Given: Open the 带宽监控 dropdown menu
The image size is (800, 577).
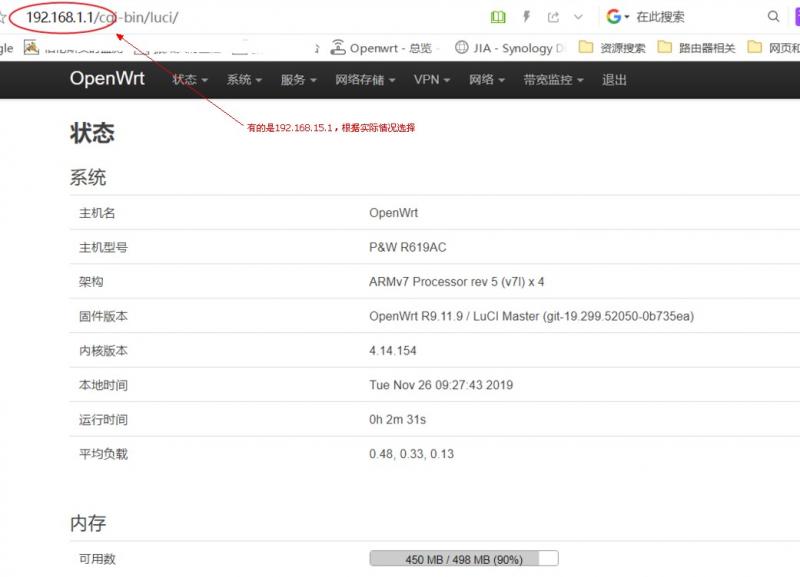Looking at the screenshot, I should (553, 80).
